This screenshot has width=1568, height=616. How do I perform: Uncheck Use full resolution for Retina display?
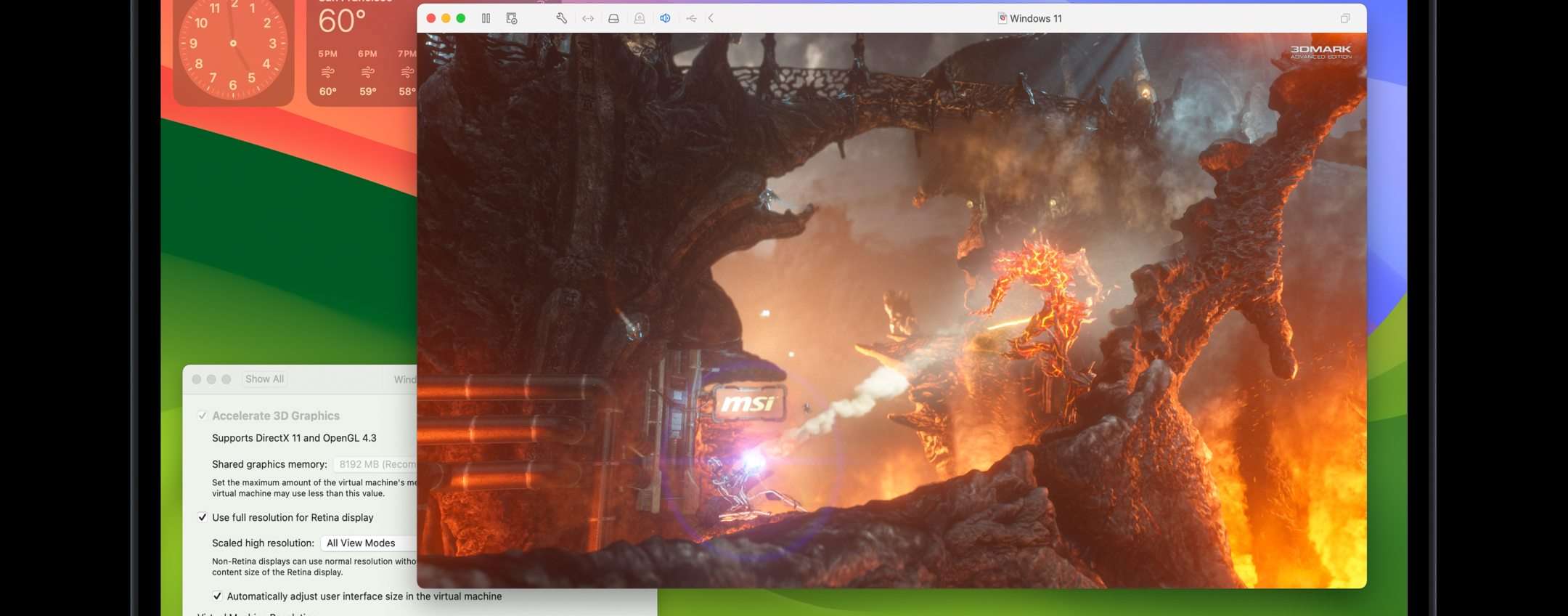(203, 517)
